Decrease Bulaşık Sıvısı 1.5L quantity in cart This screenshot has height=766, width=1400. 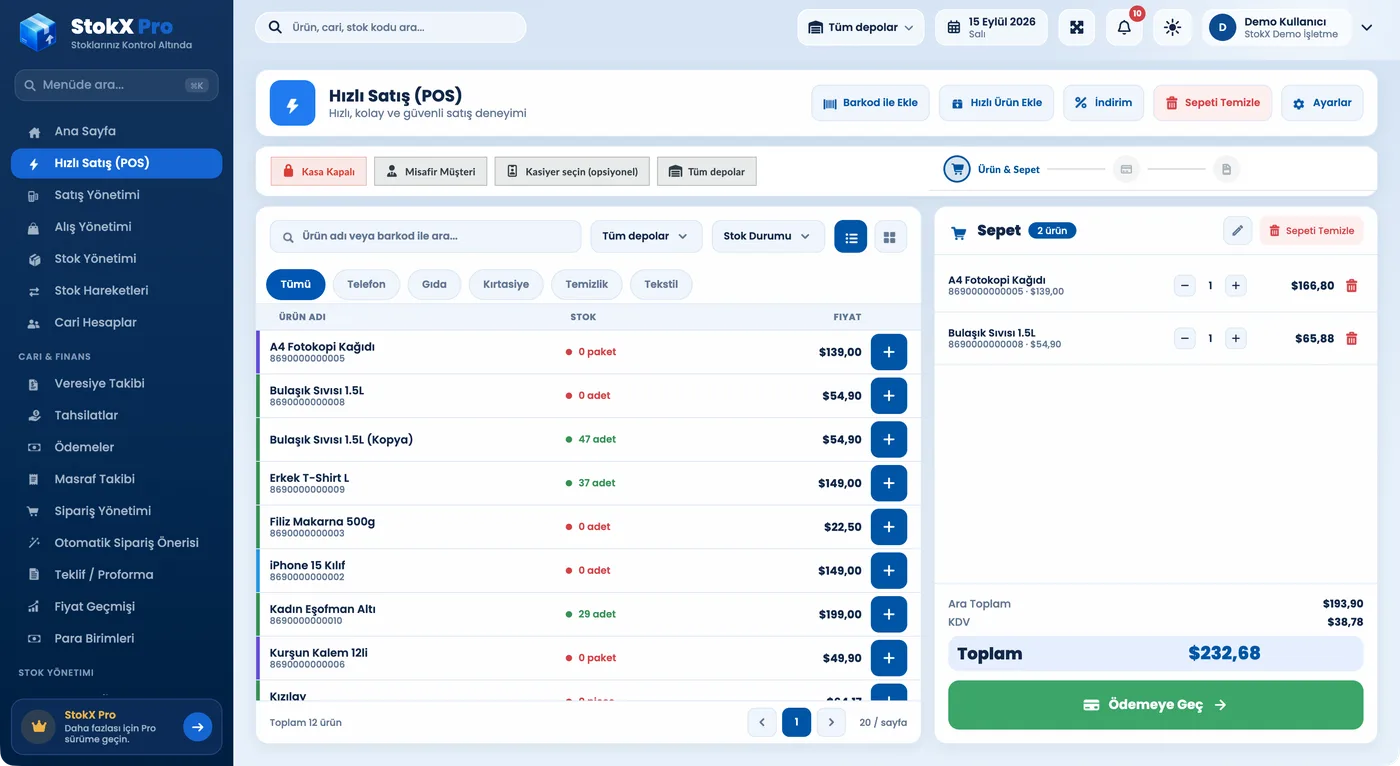click(1185, 339)
